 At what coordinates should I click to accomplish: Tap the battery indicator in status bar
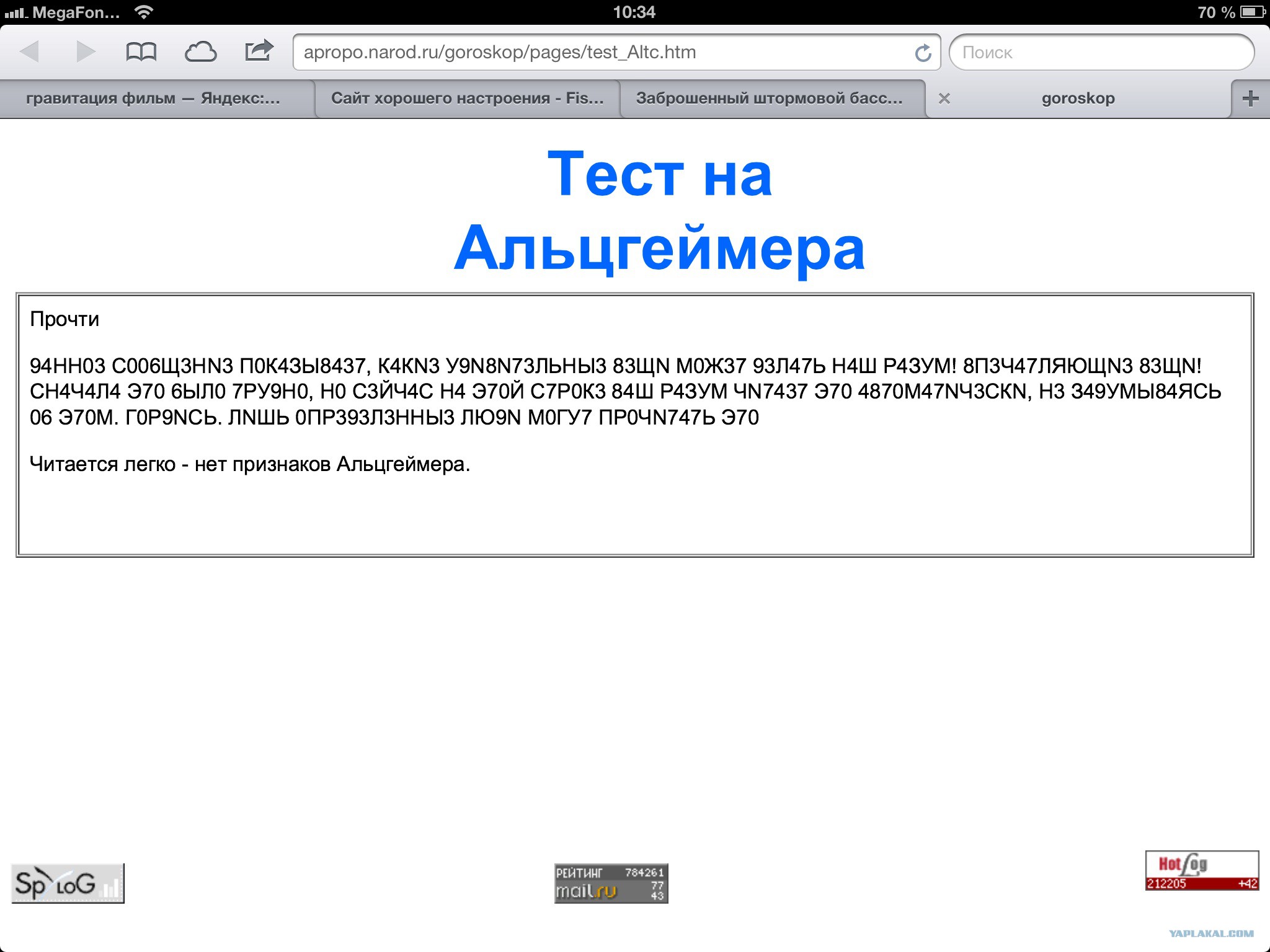(1253, 12)
